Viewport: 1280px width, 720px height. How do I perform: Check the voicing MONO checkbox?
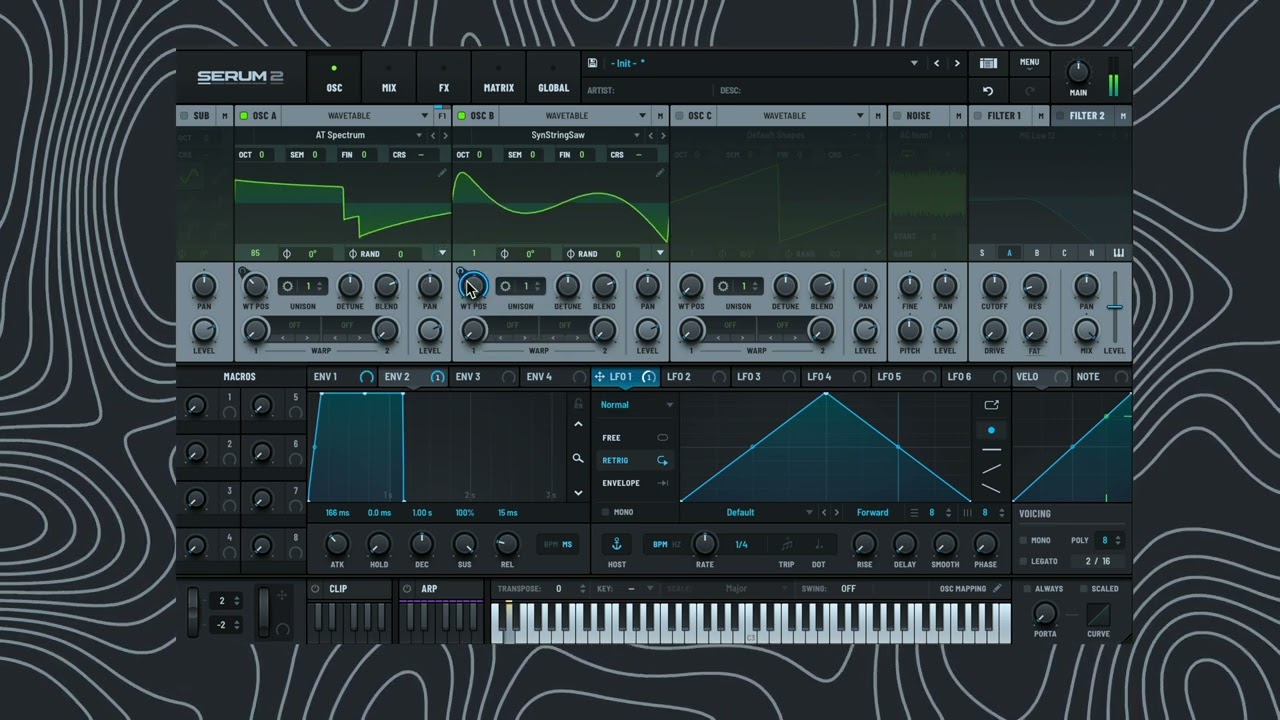click(1023, 540)
